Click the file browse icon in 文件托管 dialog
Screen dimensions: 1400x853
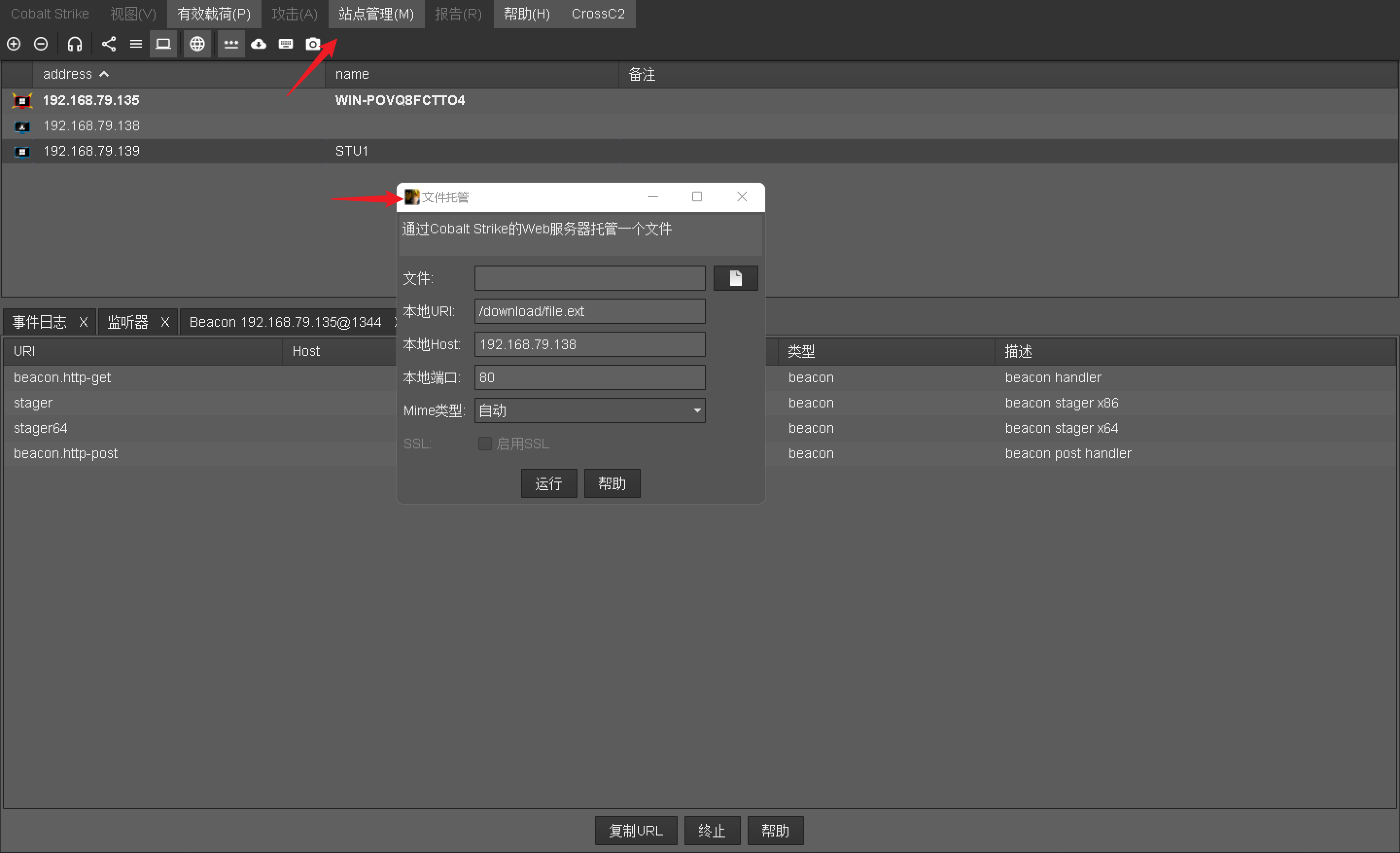pos(735,278)
